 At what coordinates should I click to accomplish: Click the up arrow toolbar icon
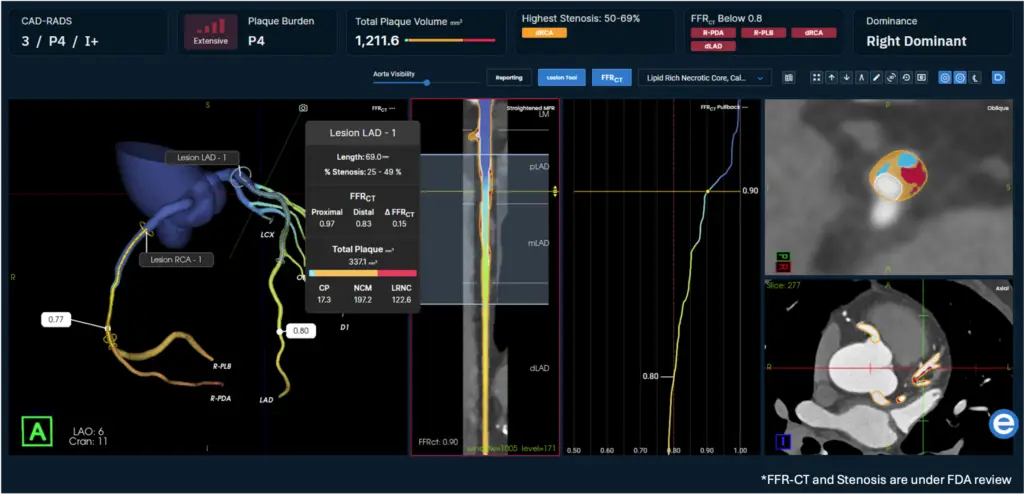[x=831, y=78]
